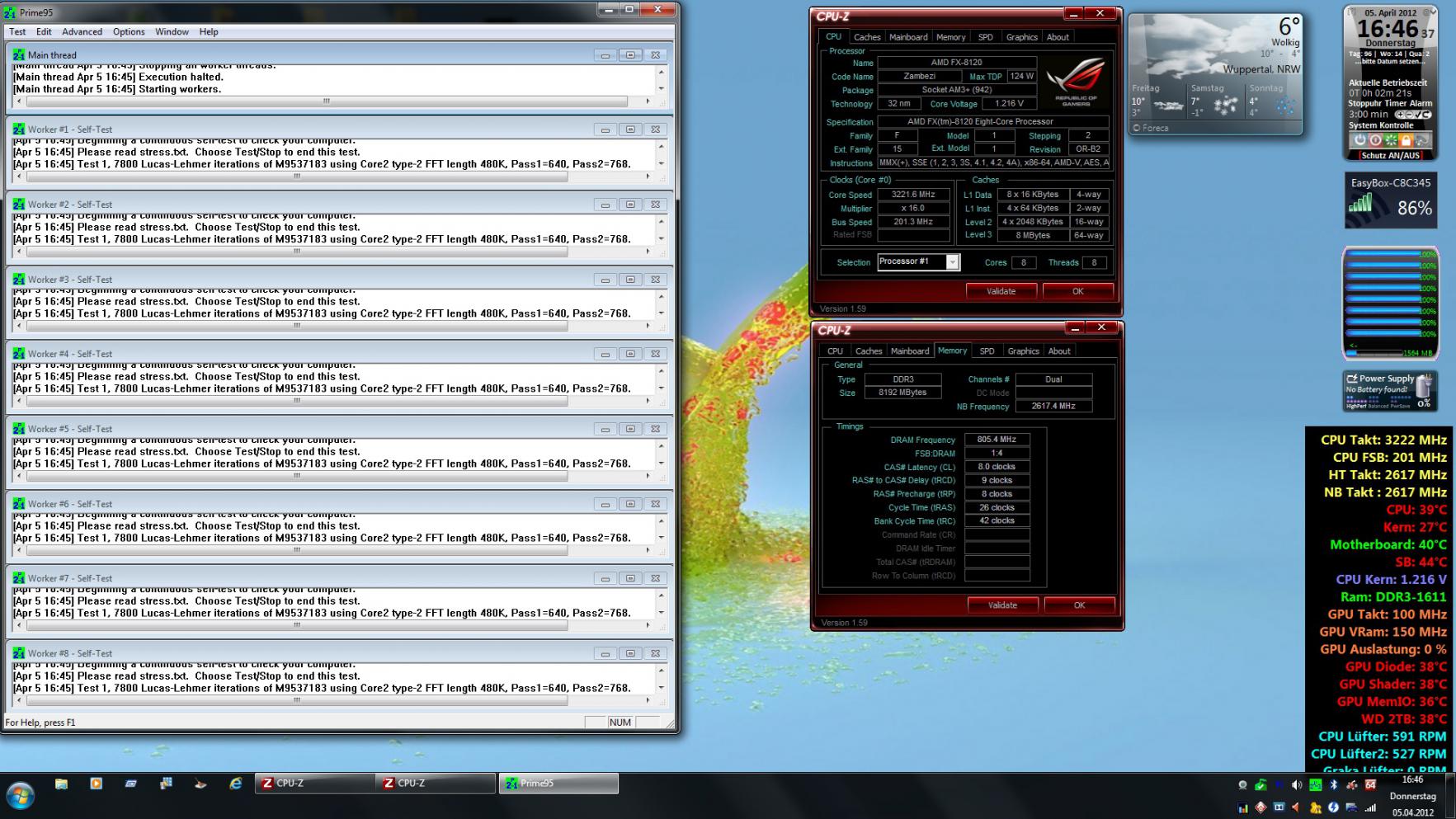Open Internet Explorer from the taskbar
The width and height of the screenshot is (1456, 819).
(236, 784)
